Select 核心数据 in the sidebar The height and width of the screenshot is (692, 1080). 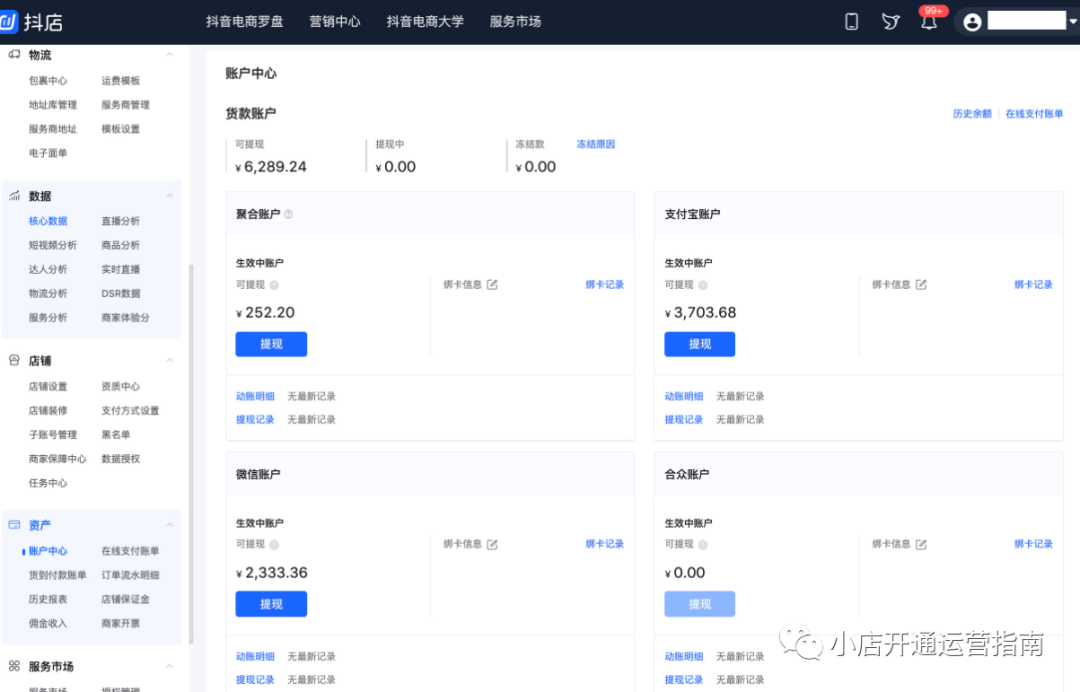(x=48, y=221)
